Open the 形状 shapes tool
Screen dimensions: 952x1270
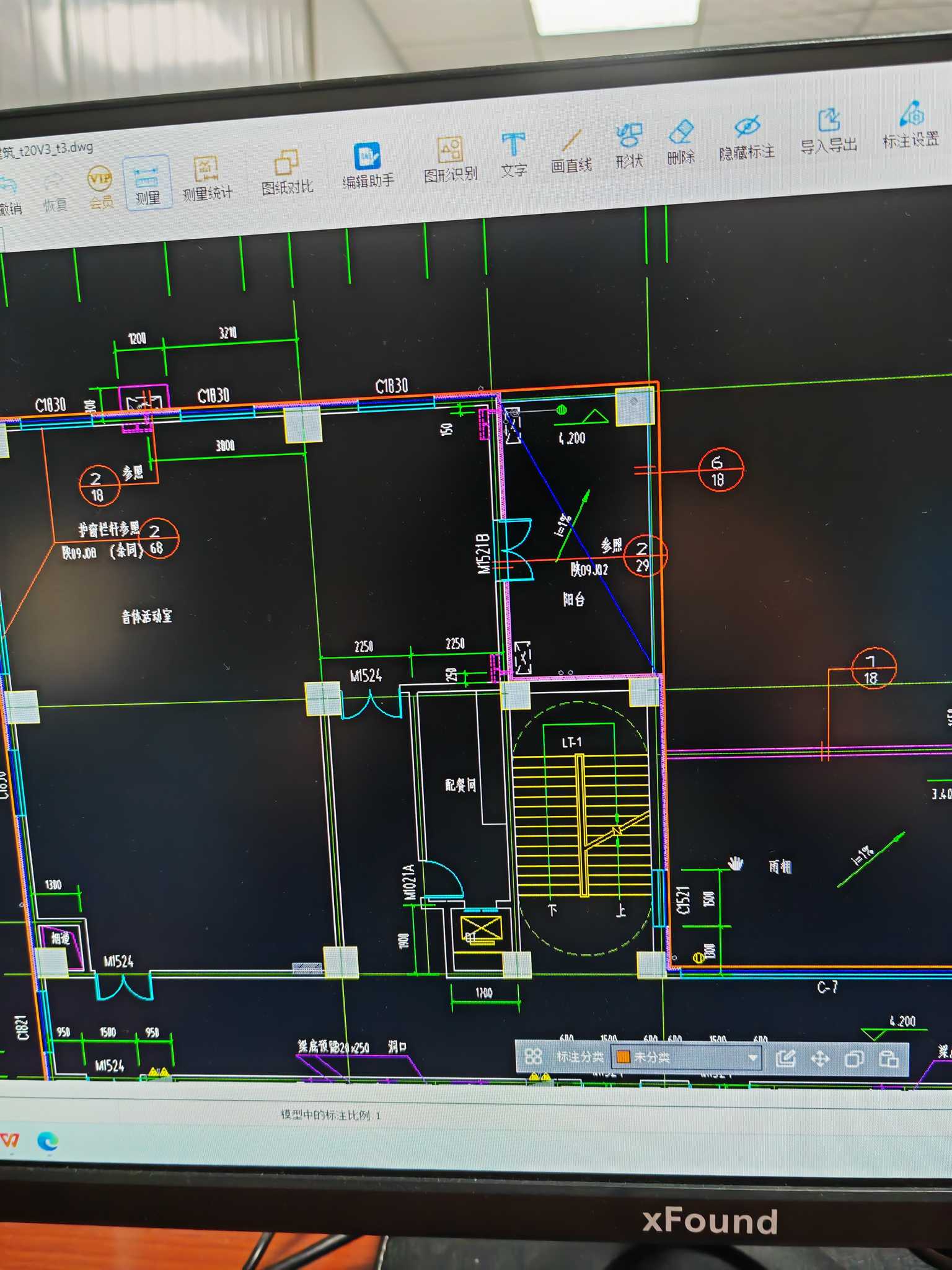(629, 146)
